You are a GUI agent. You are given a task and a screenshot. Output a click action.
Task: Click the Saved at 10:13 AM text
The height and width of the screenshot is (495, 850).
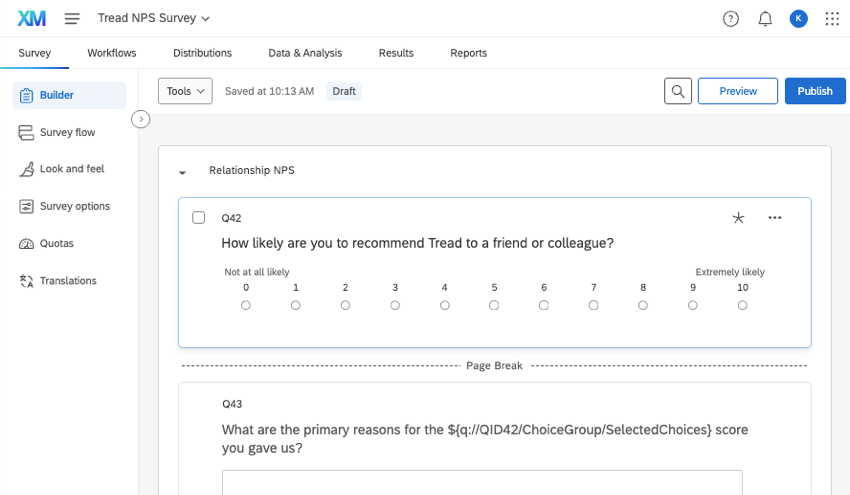269,91
